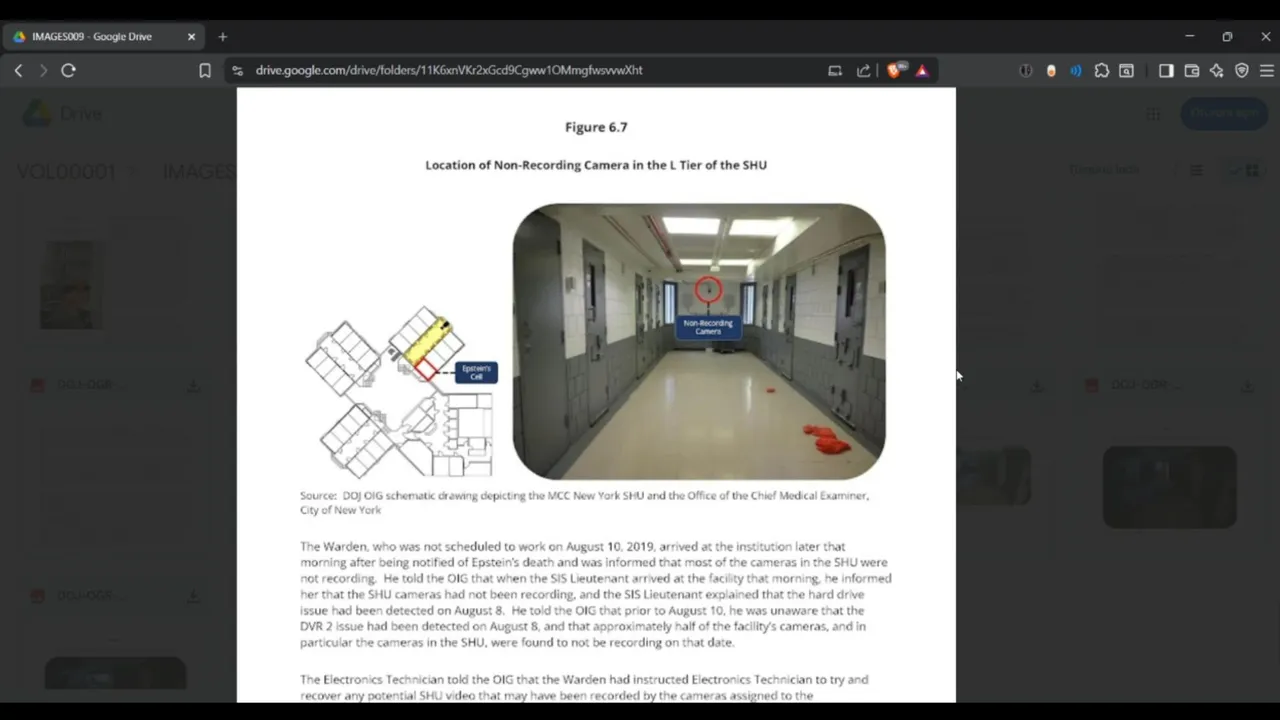
Task: Open the VOL00001 breadcrumb folder
Action: point(66,171)
